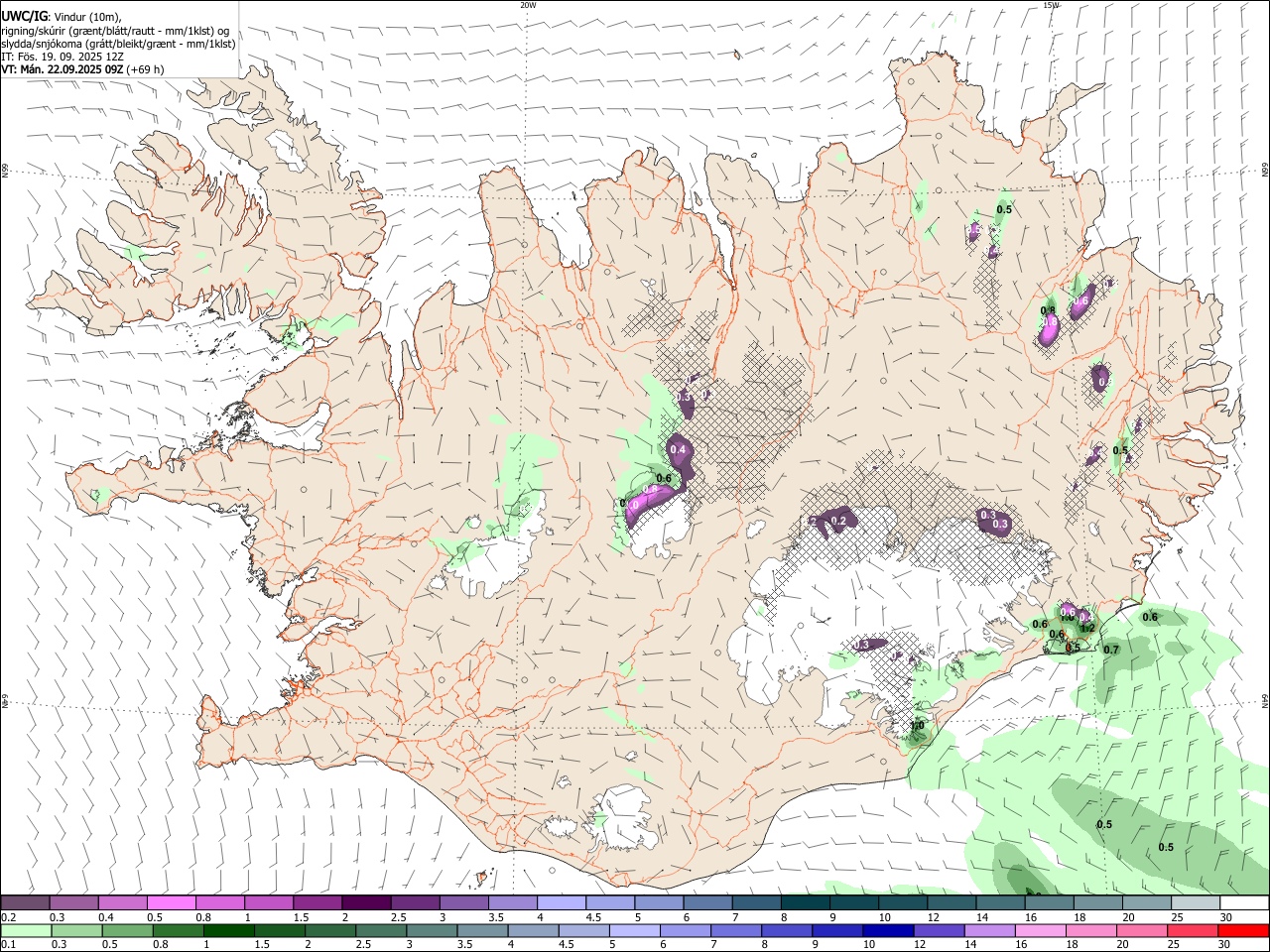This screenshot has height=952, width=1270.
Task: Click the '64N' latitude label at right edge
Action: click(x=1265, y=700)
